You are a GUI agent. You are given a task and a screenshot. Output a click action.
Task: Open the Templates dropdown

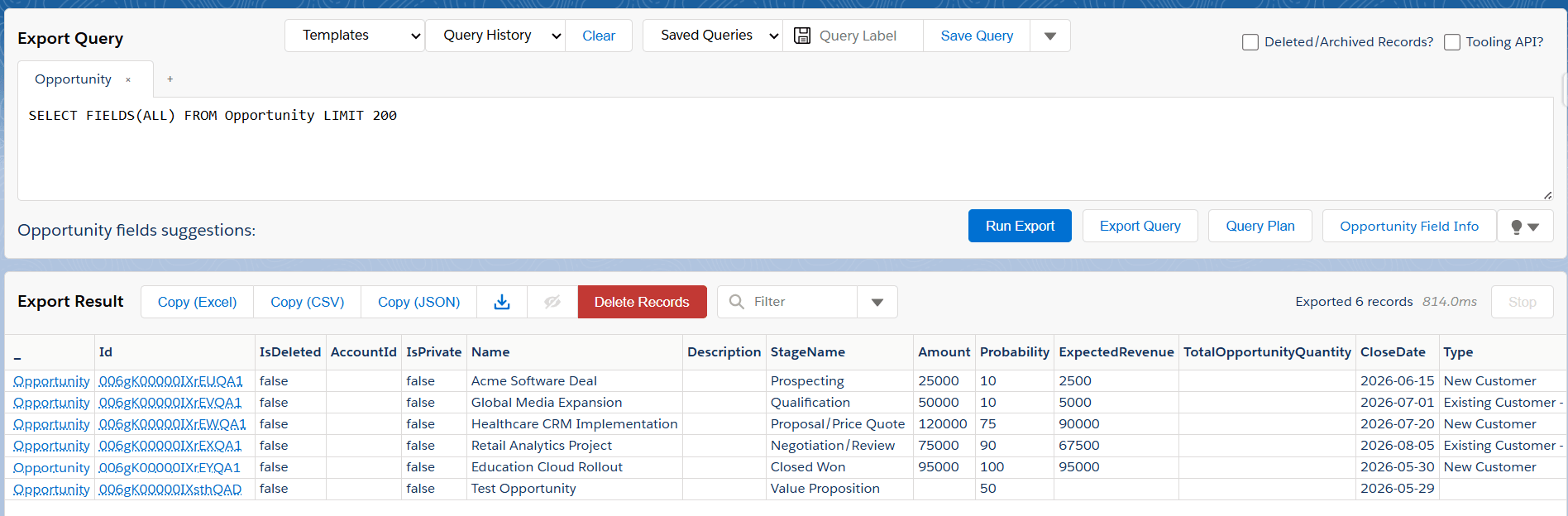click(355, 36)
